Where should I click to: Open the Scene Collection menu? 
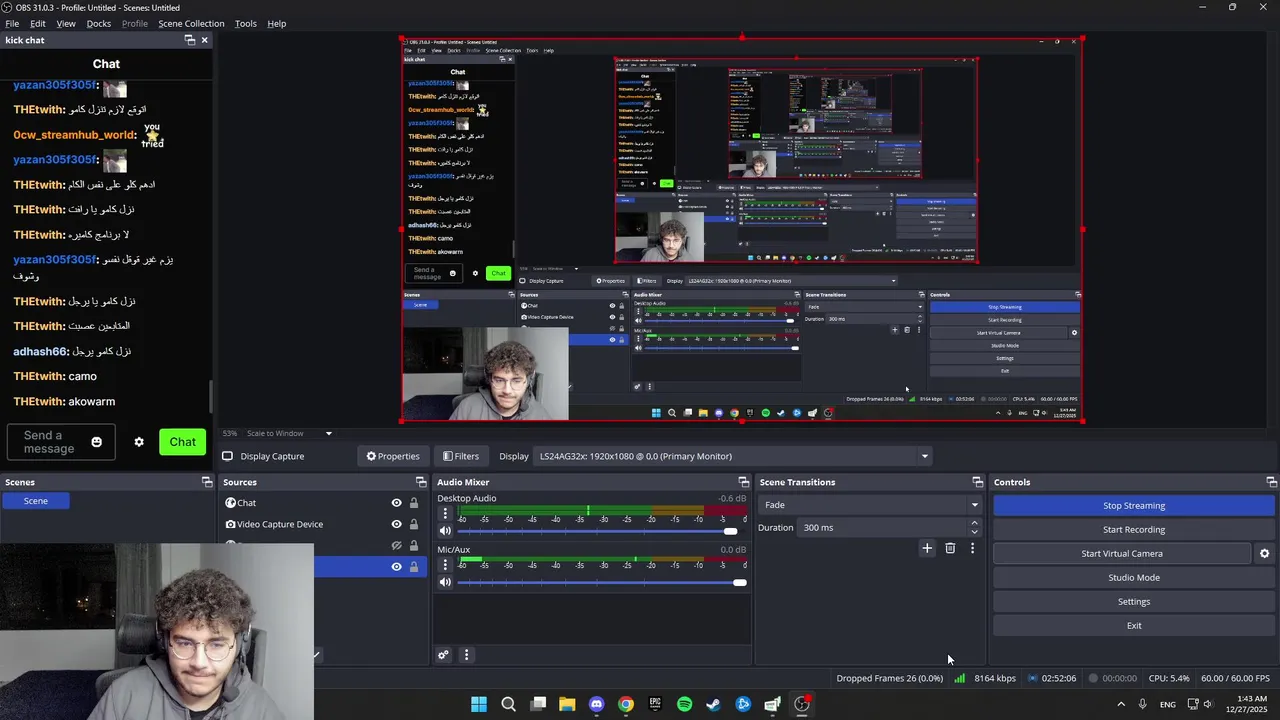pos(191,23)
